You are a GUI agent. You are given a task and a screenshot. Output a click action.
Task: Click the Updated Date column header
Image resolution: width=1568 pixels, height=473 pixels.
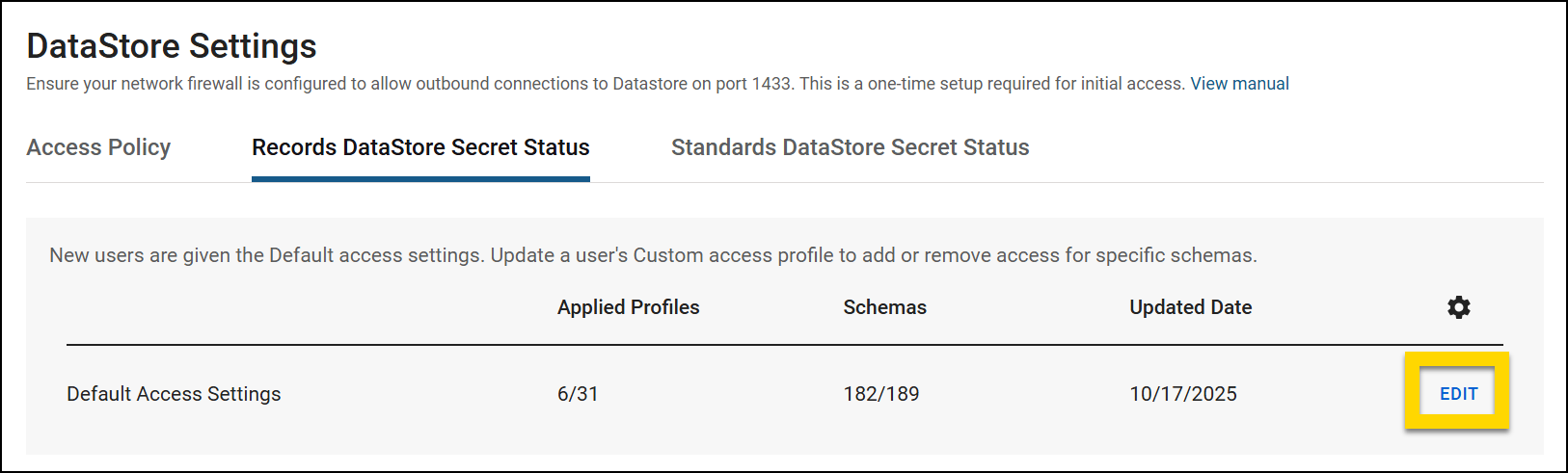click(1190, 307)
